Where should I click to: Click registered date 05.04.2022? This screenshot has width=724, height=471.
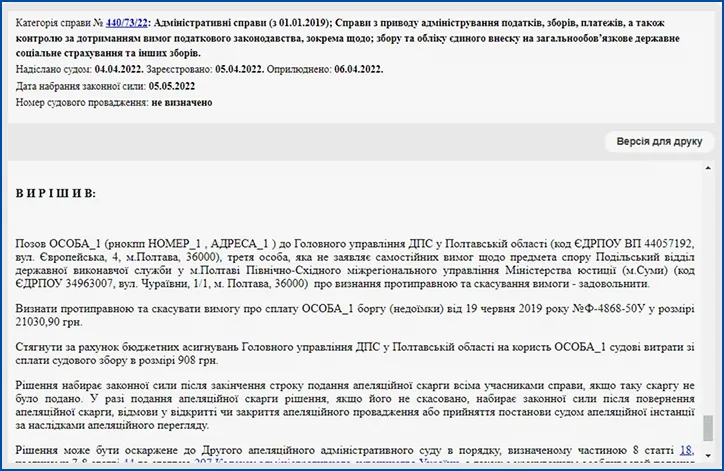[240, 69]
